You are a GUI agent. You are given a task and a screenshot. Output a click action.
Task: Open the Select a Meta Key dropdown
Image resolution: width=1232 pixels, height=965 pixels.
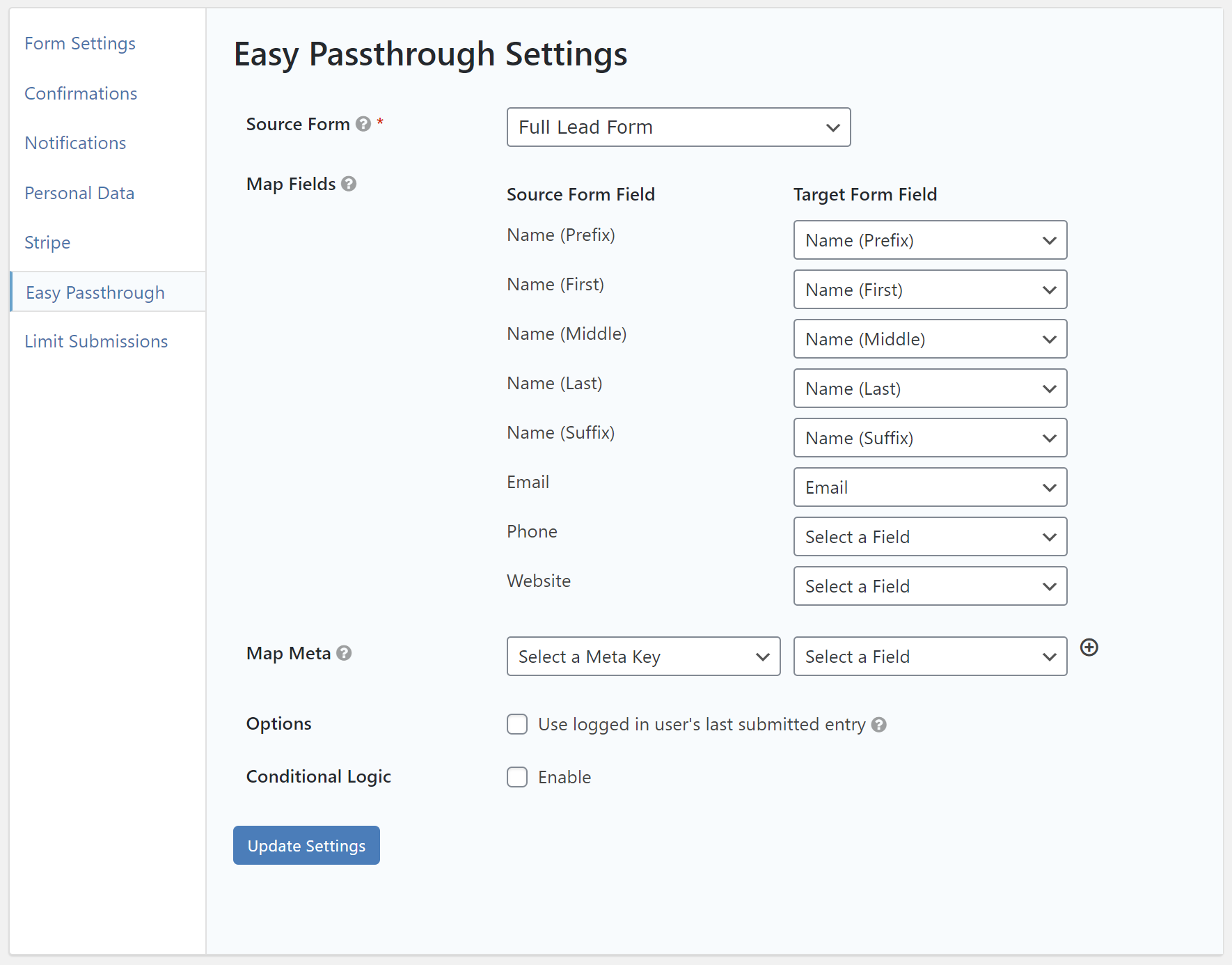pos(643,657)
